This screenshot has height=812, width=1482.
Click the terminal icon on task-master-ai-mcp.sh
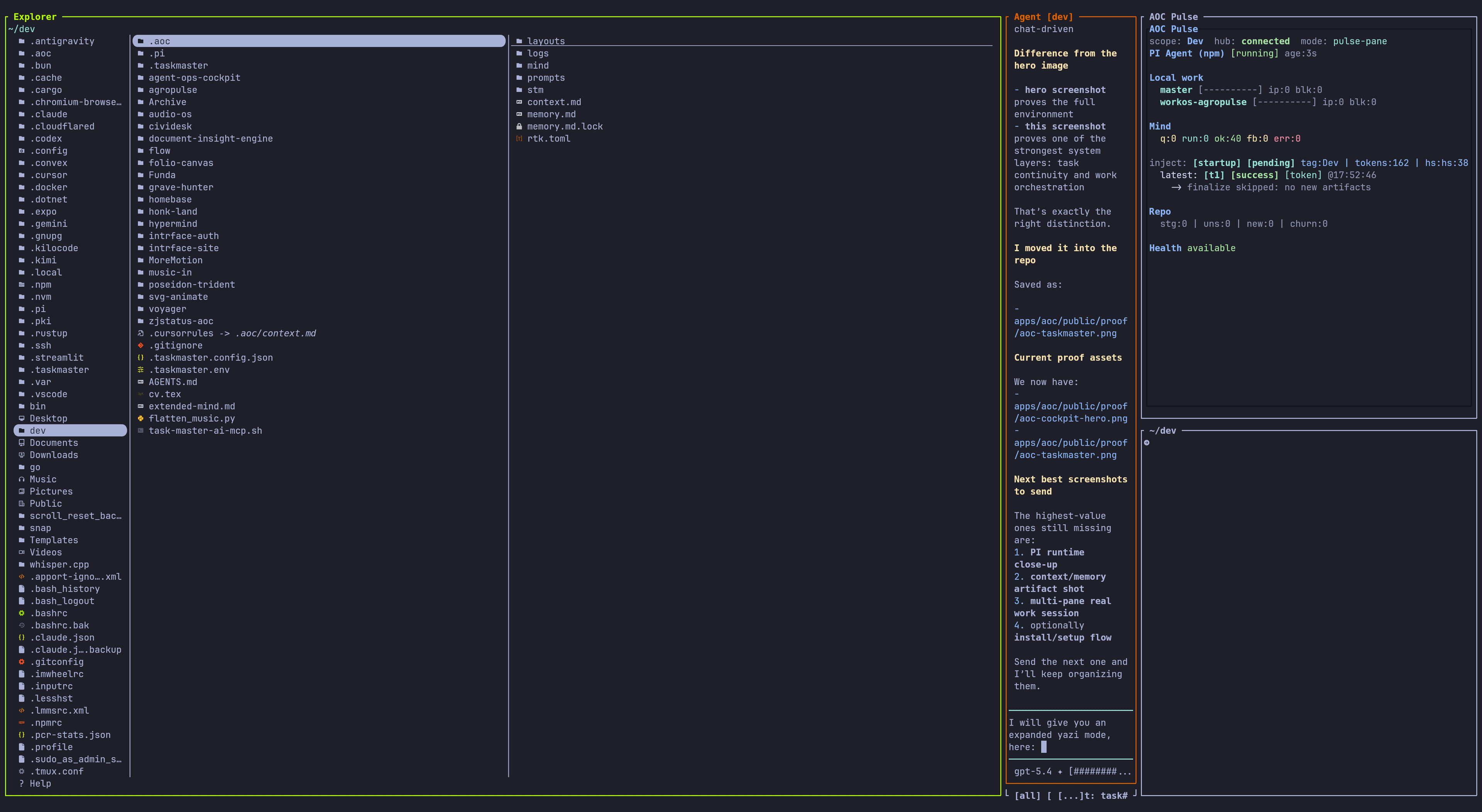click(x=141, y=430)
